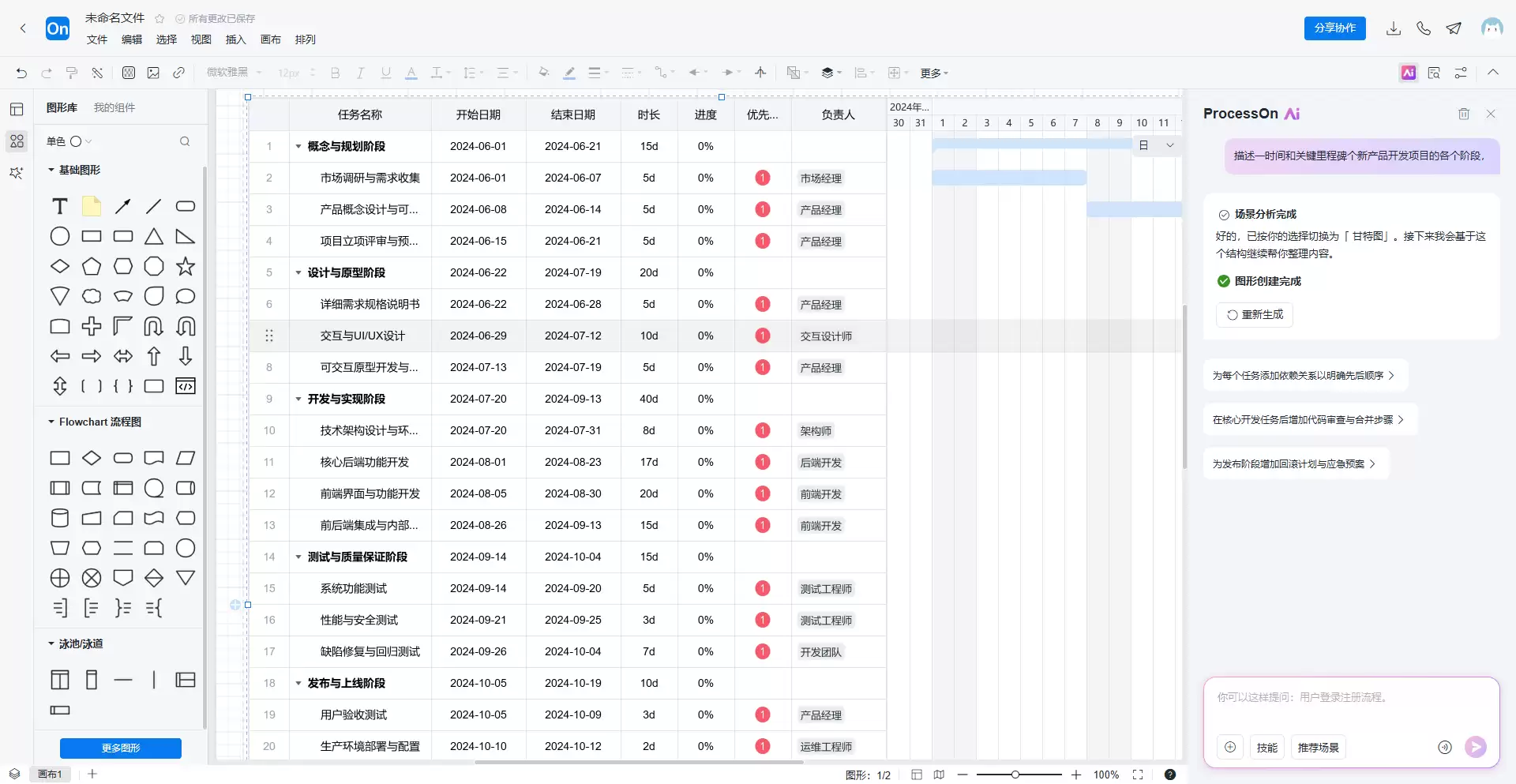Collapse the 概念与规划阶段 task group
This screenshot has height=784, width=1516.
point(298,146)
